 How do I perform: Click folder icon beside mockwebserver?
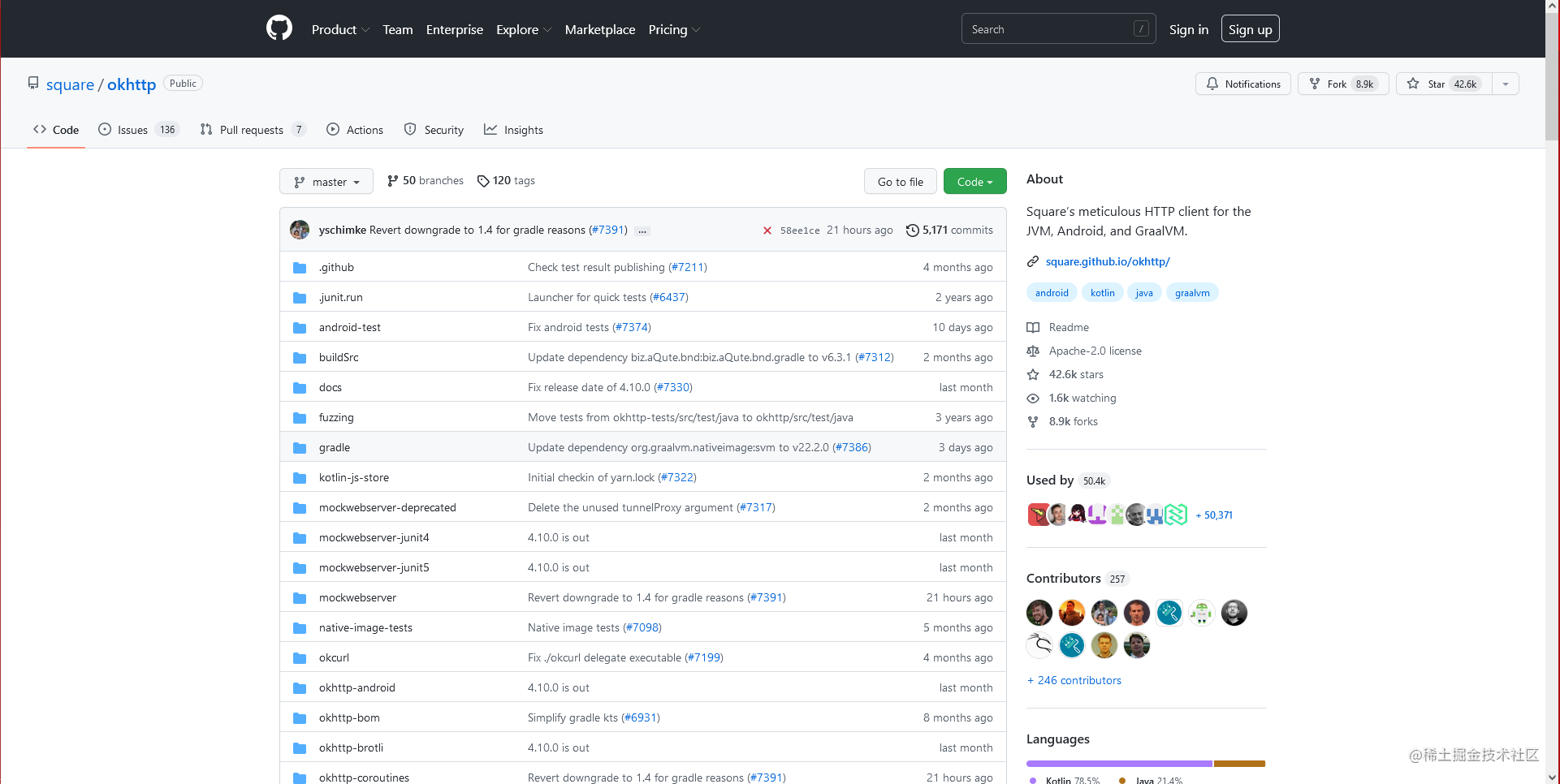coord(300,597)
